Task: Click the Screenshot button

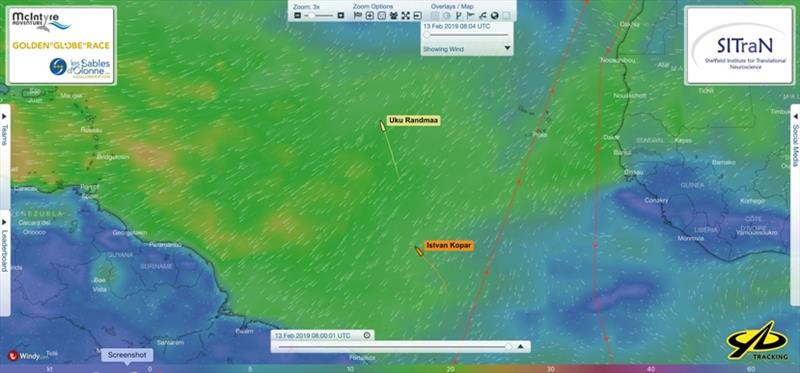Action: pyautogui.click(x=127, y=355)
